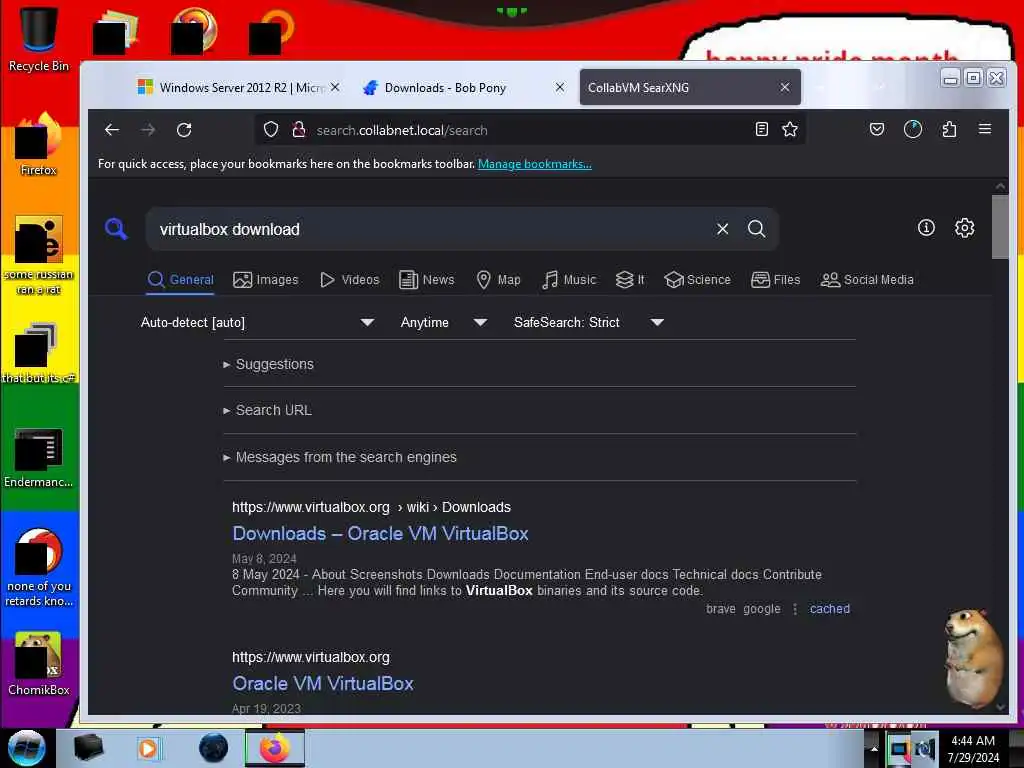Select the Map search category

(x=498, y=280)
